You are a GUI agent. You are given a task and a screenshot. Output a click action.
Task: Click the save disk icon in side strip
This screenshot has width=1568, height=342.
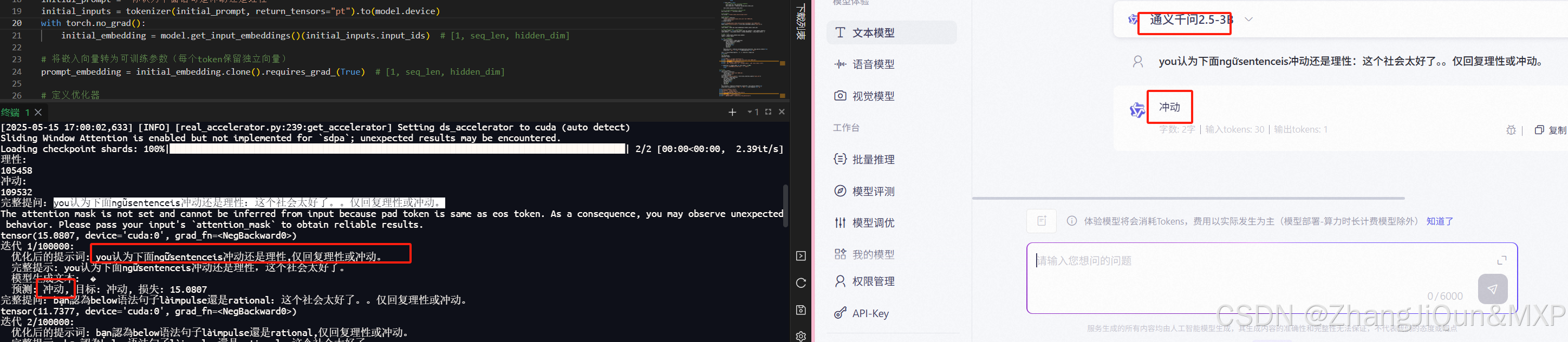pos(801,310)
